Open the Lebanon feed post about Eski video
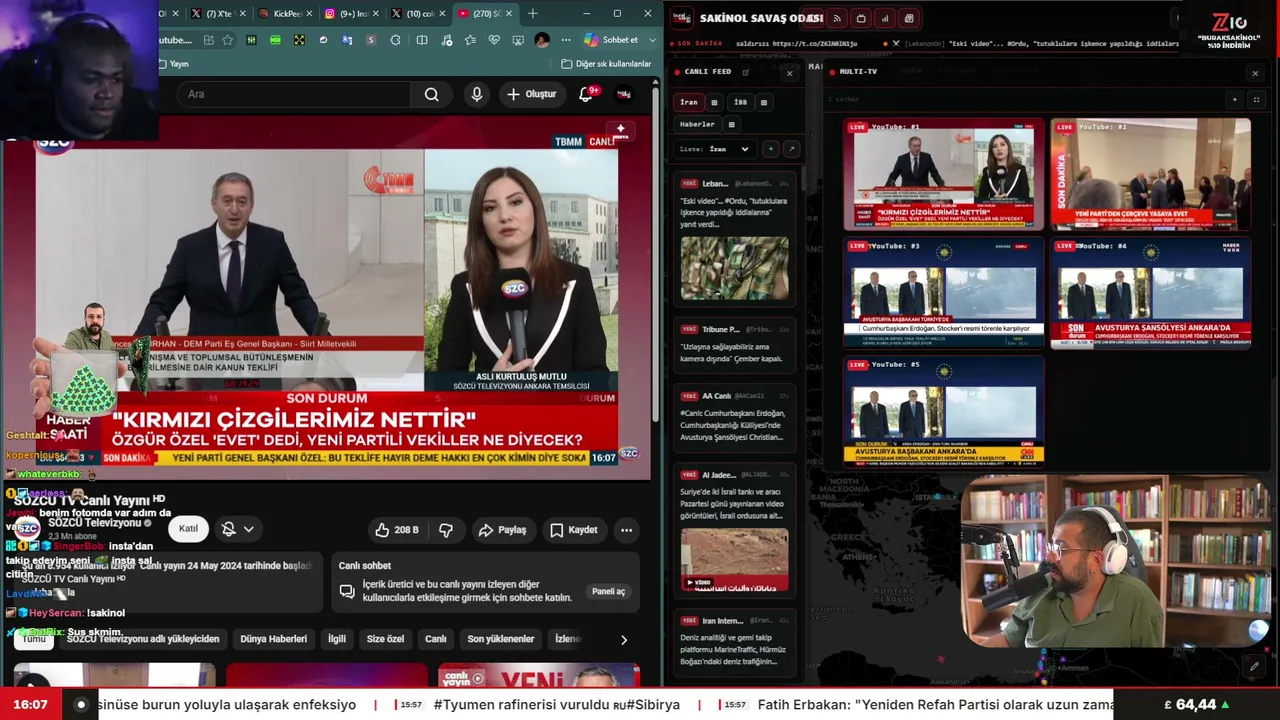The image size is (1280, 720). [735, 239]
